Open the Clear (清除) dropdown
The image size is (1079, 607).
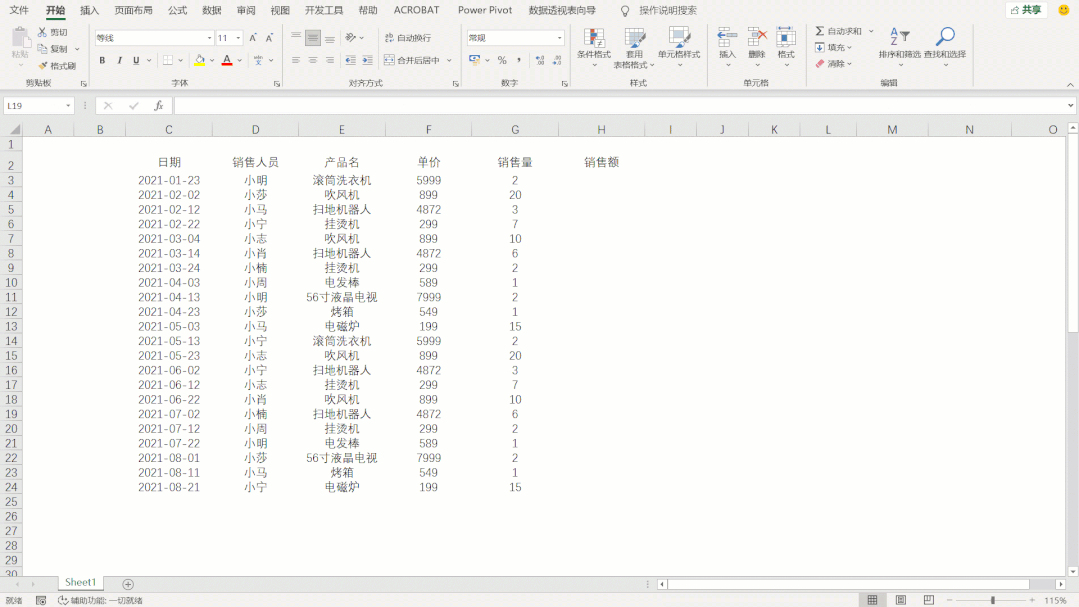click(x=833, y=64)
